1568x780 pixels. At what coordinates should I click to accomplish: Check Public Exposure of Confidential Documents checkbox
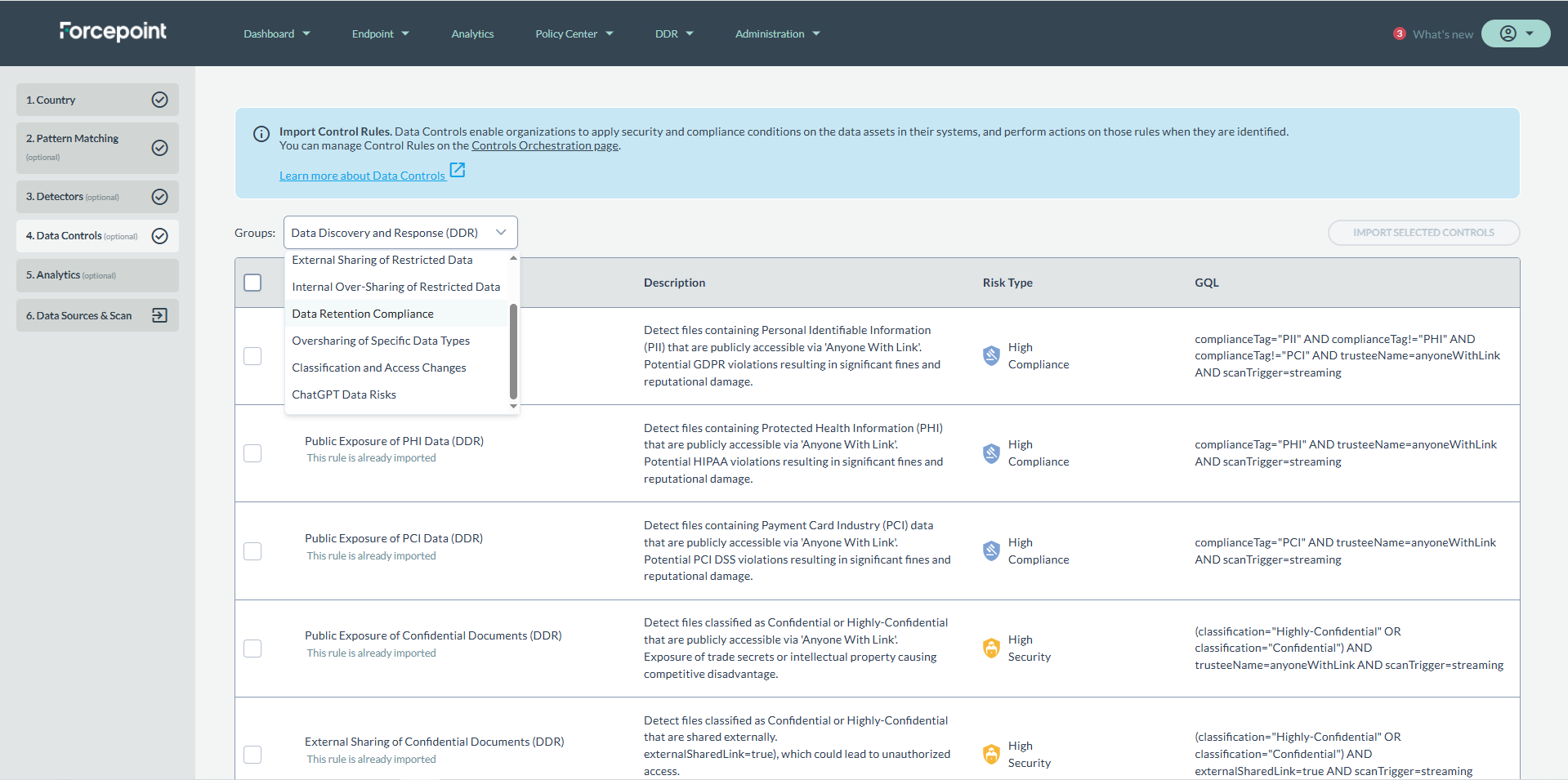[x=252, y=649]
